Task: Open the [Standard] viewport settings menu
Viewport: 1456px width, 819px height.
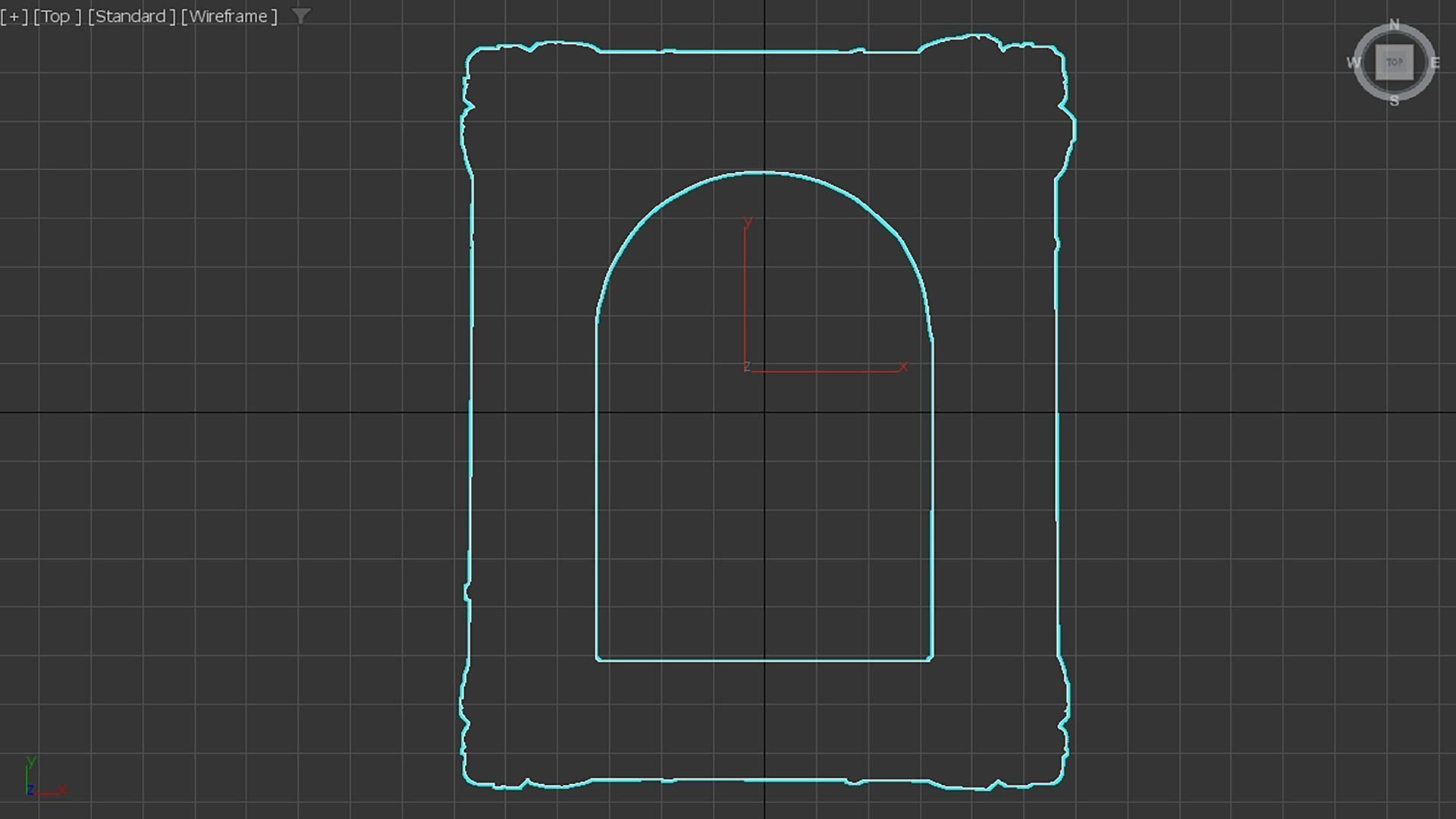Action: pyautogui.click(x=131, y=16)
